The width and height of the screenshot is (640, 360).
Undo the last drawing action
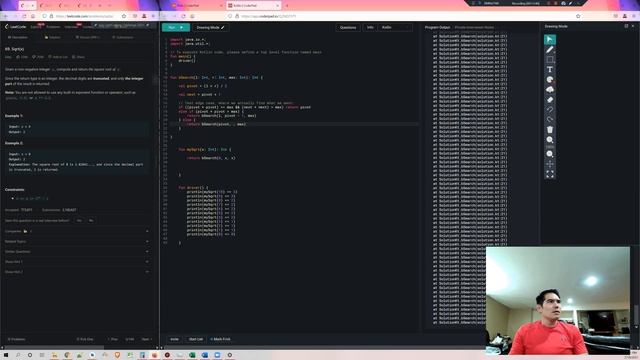pyautogui.click(x=550, y=109)
